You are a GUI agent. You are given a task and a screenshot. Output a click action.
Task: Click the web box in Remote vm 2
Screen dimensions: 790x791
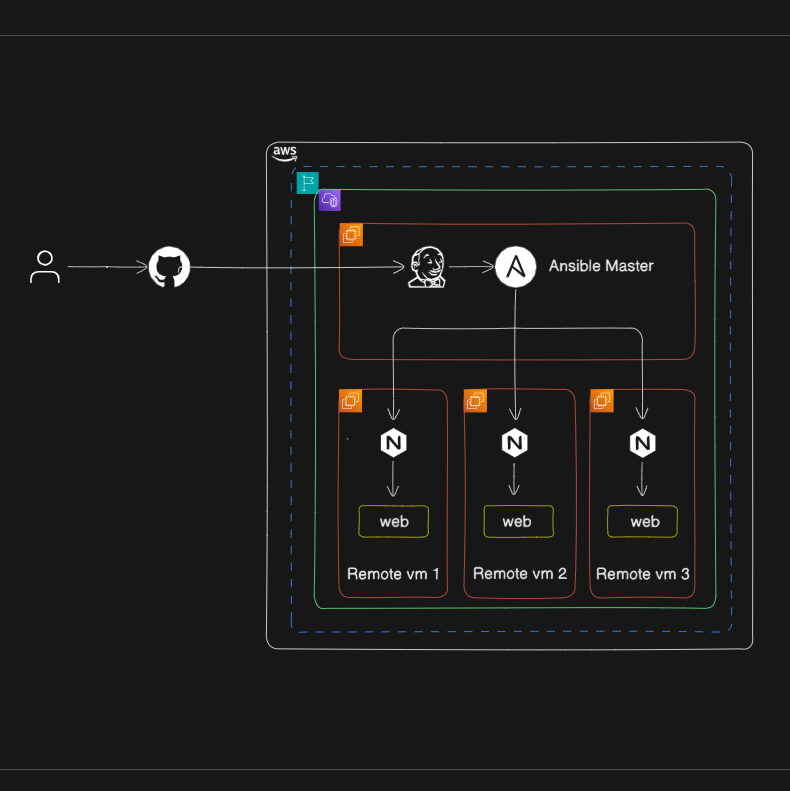[x=519, y=522]
